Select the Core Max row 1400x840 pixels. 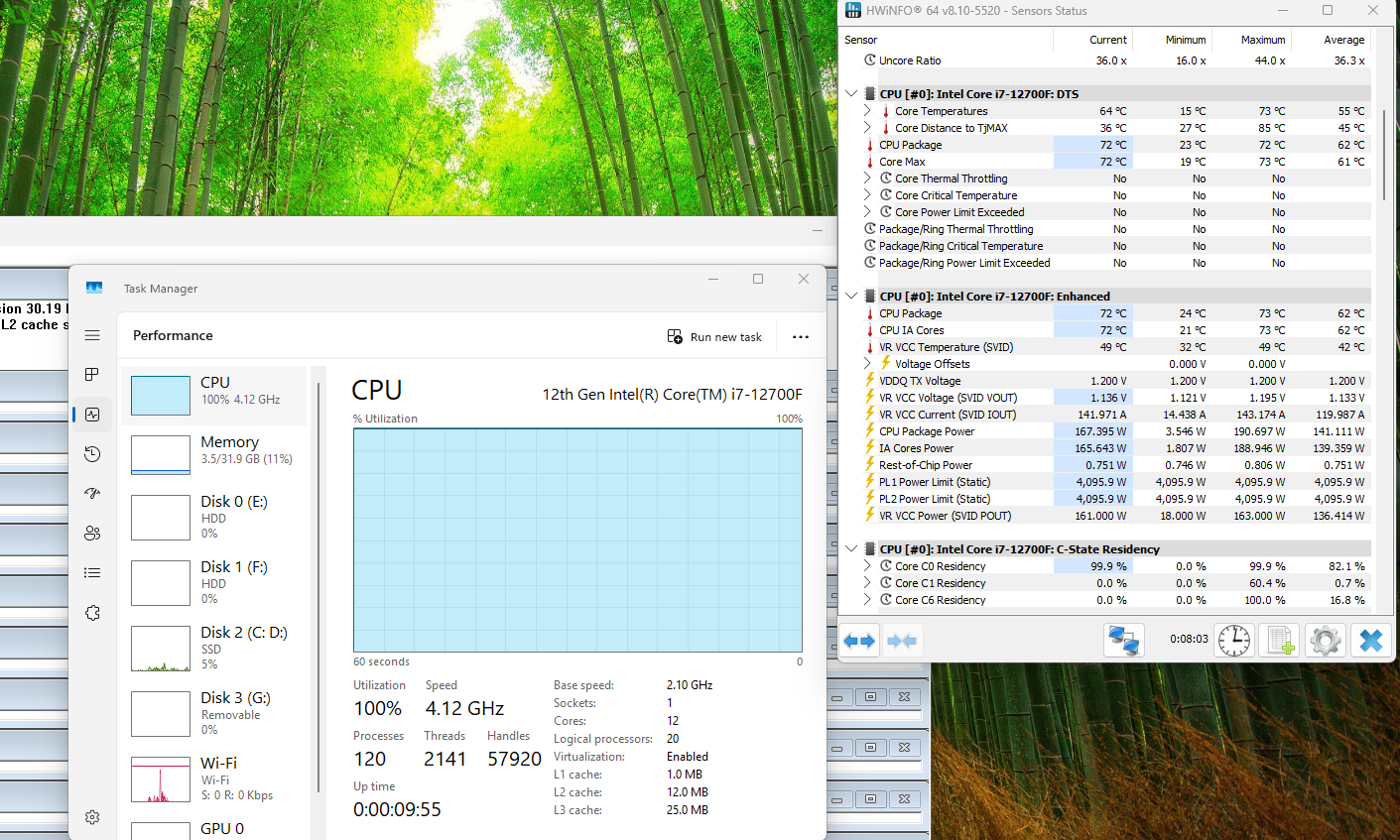(x=1105, y=162)
